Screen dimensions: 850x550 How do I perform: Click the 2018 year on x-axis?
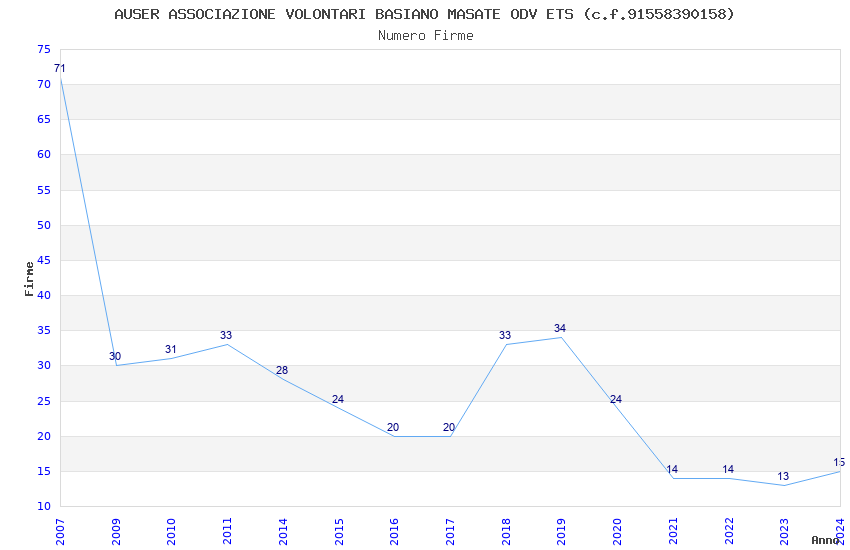505,530
